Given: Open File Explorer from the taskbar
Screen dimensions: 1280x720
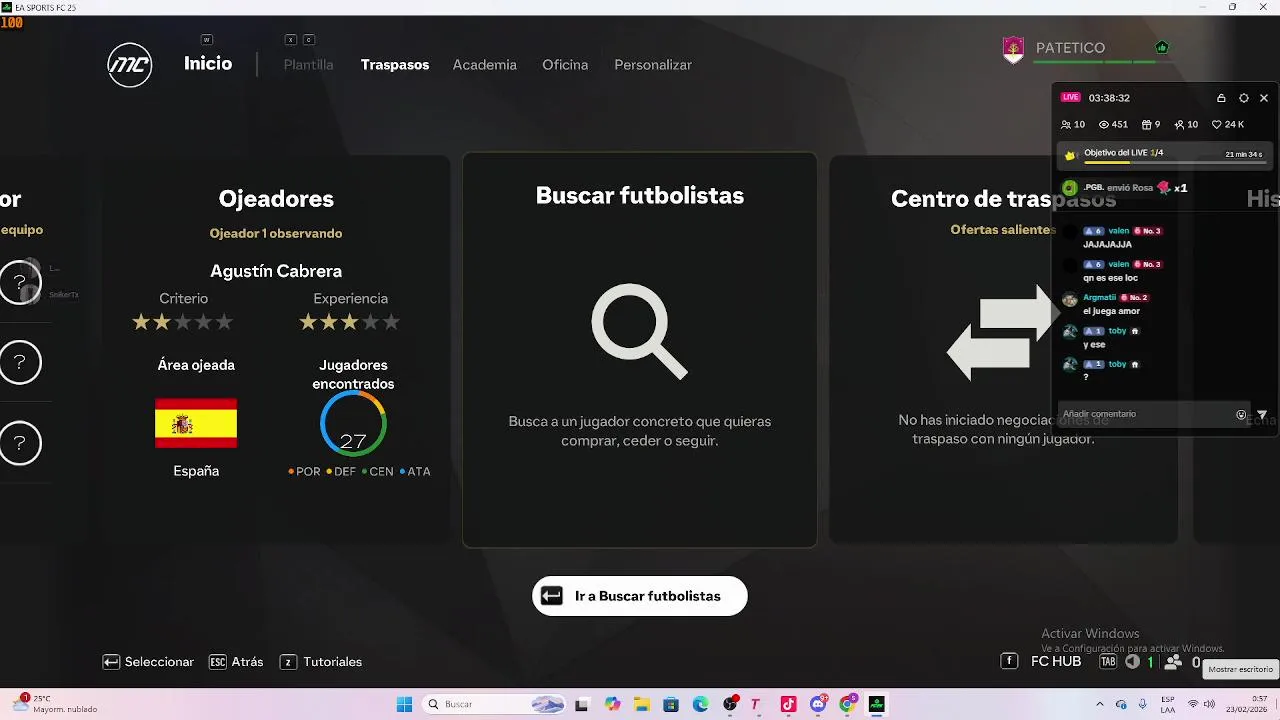Looking at the screenshot, I should point(641,704).
